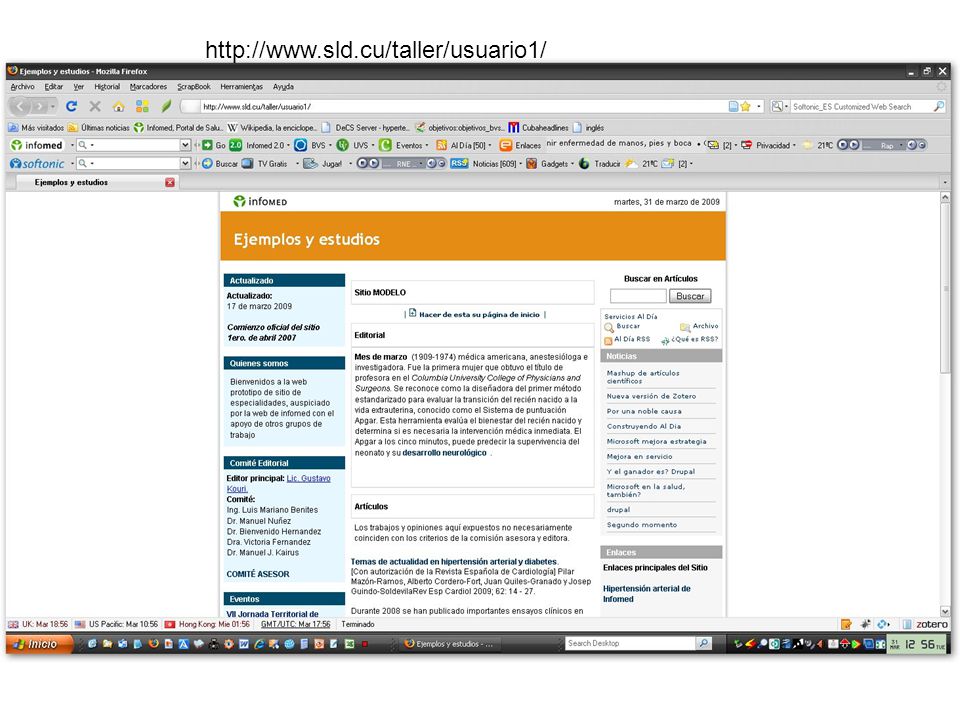Click the green Go arrow button

coord(207,145)
